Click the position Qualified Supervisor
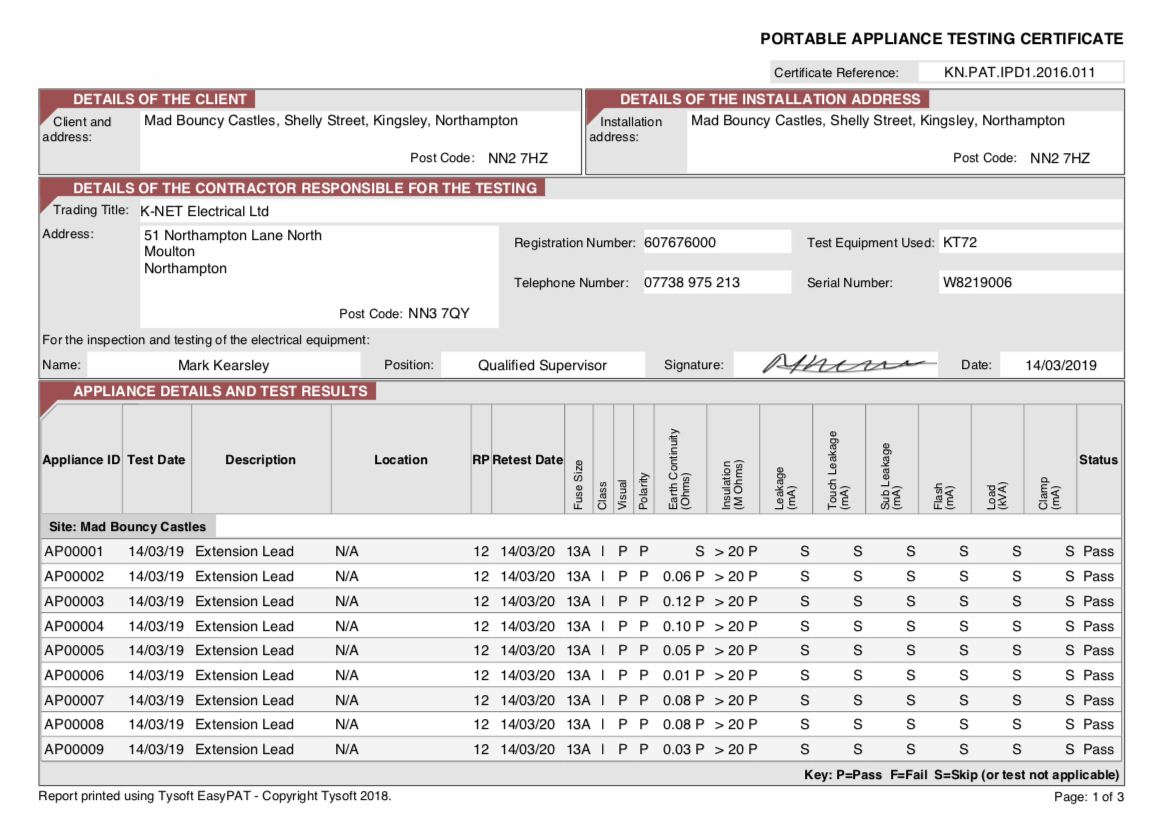Screen dimensions: 1159x832 [x=542, y=365]
